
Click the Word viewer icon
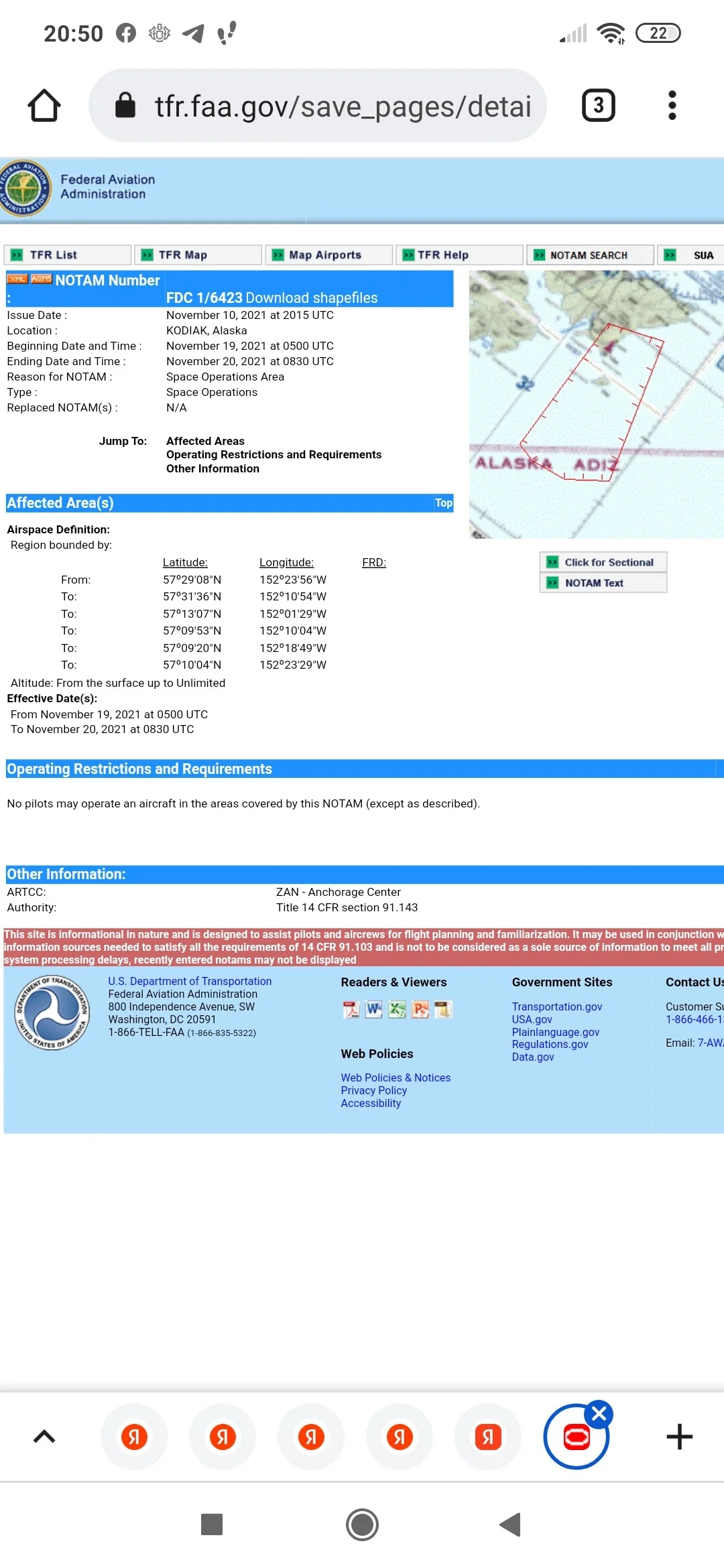click(x=374, y=1009)
